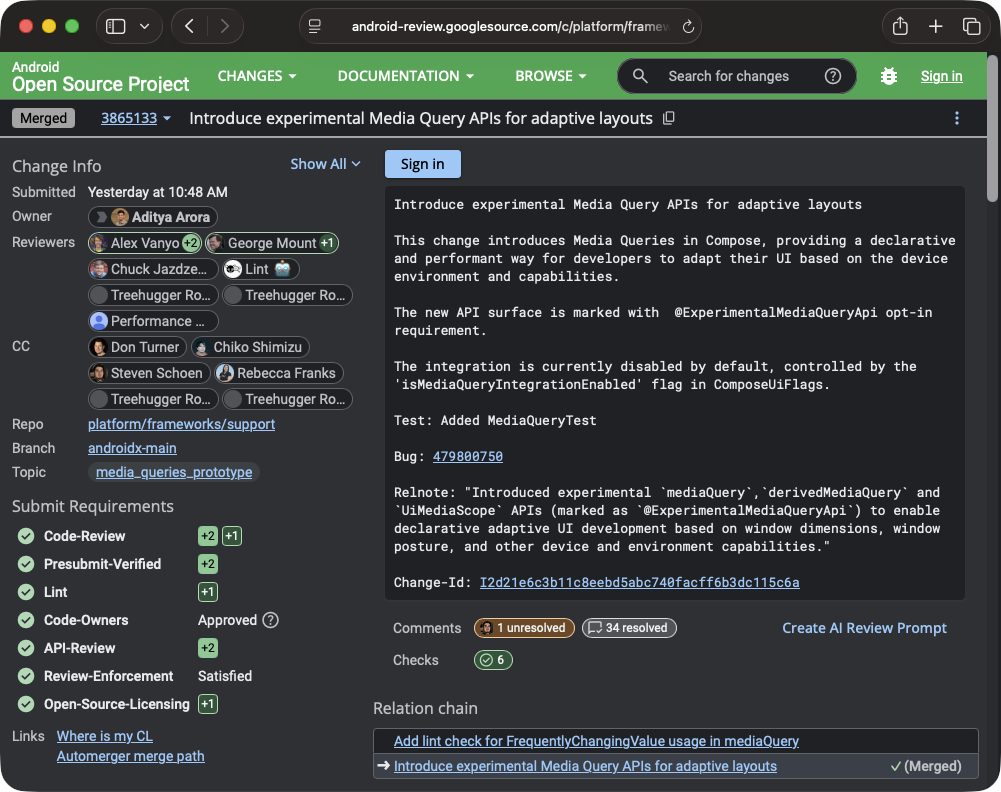Click the owner chip Aditya Arora
Screen dimensions: 1001x792
coord(153,217)
